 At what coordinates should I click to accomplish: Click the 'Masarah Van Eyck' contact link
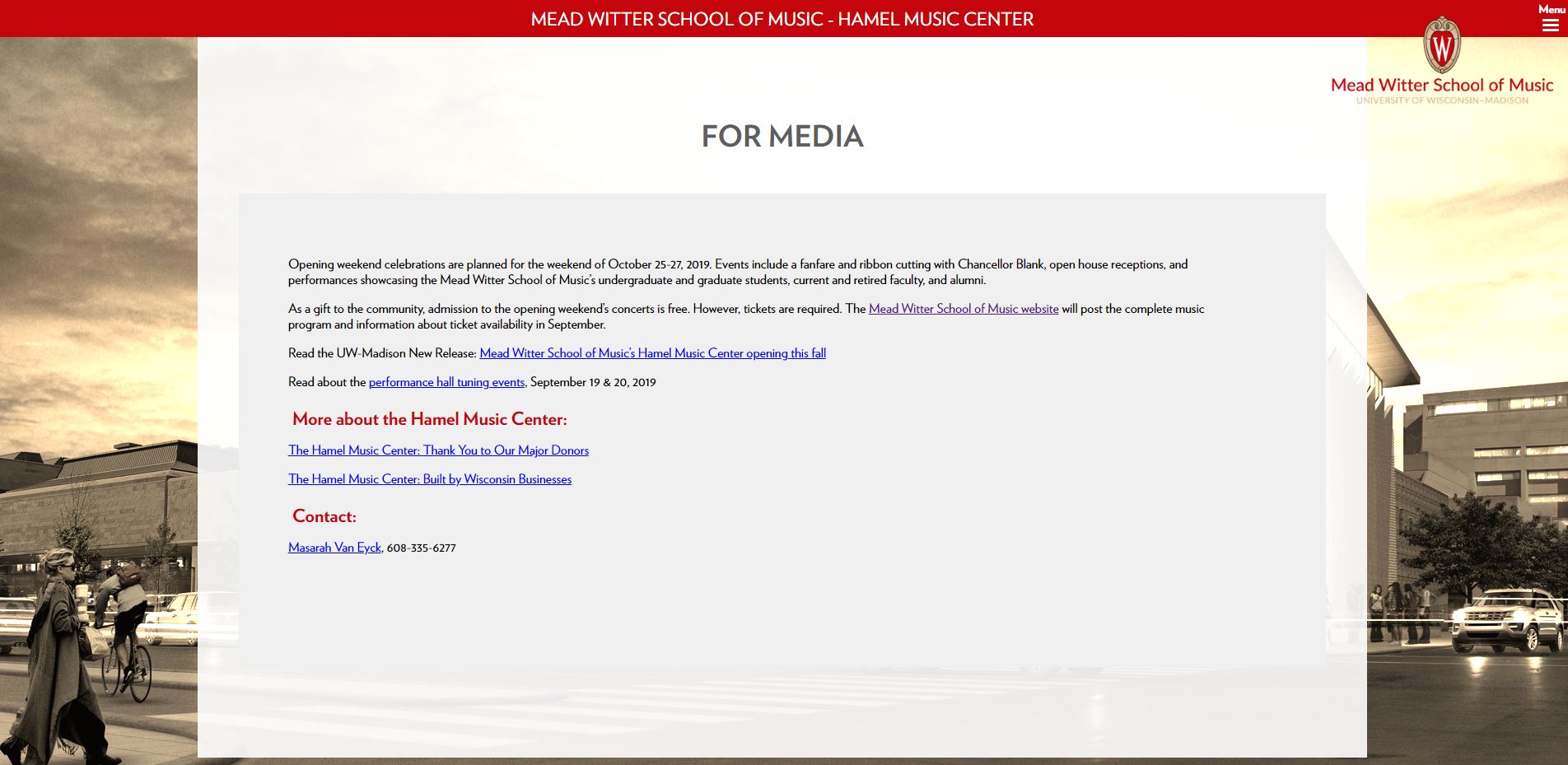pyautogui.click(x=334, y=548)
